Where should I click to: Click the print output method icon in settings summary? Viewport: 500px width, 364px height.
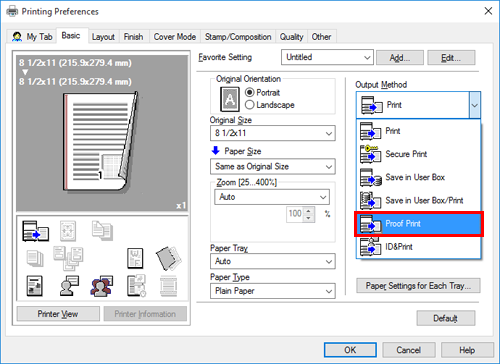click(x=35, y=231)
